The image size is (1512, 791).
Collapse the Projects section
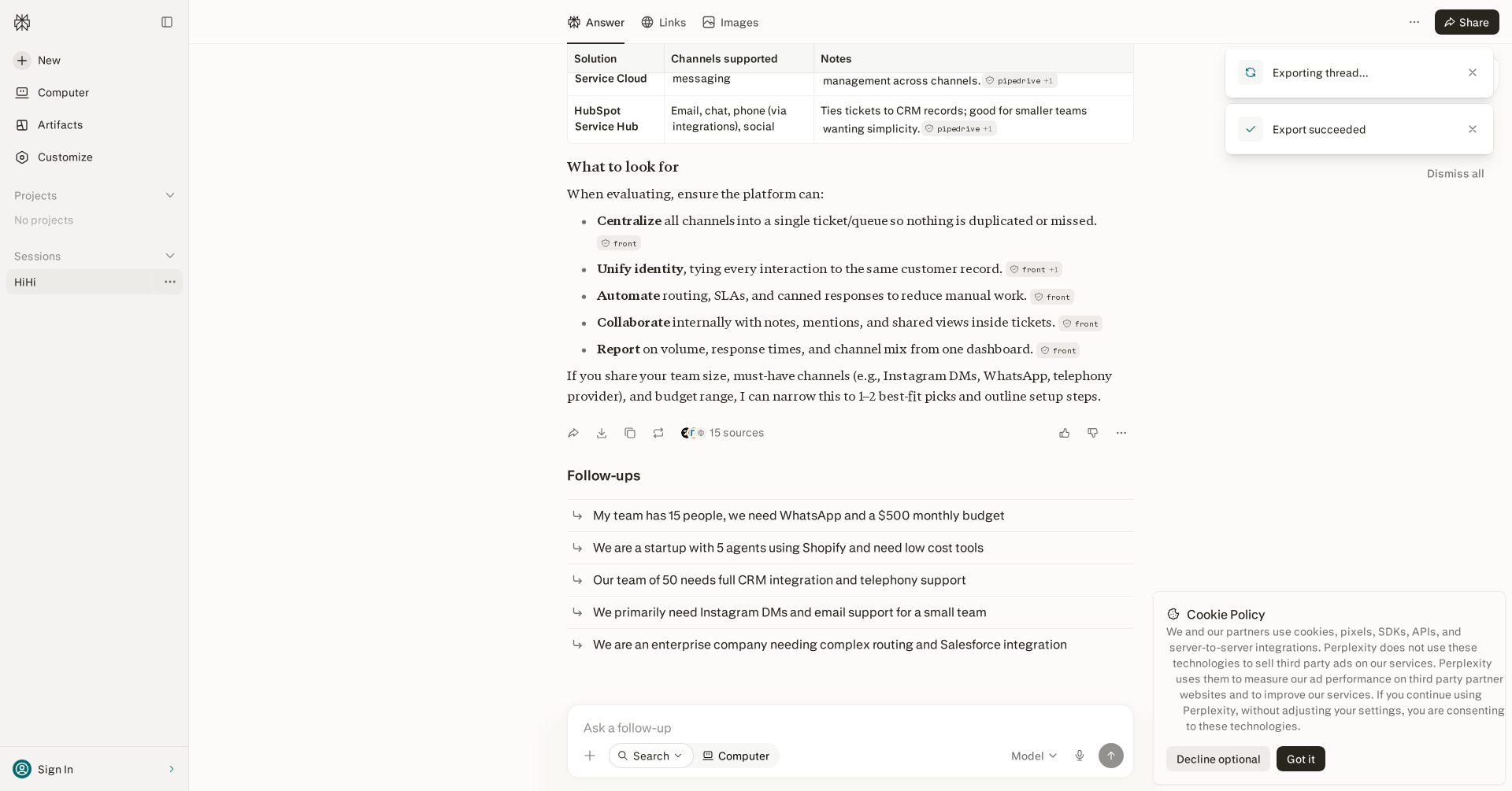click(170, 195)
